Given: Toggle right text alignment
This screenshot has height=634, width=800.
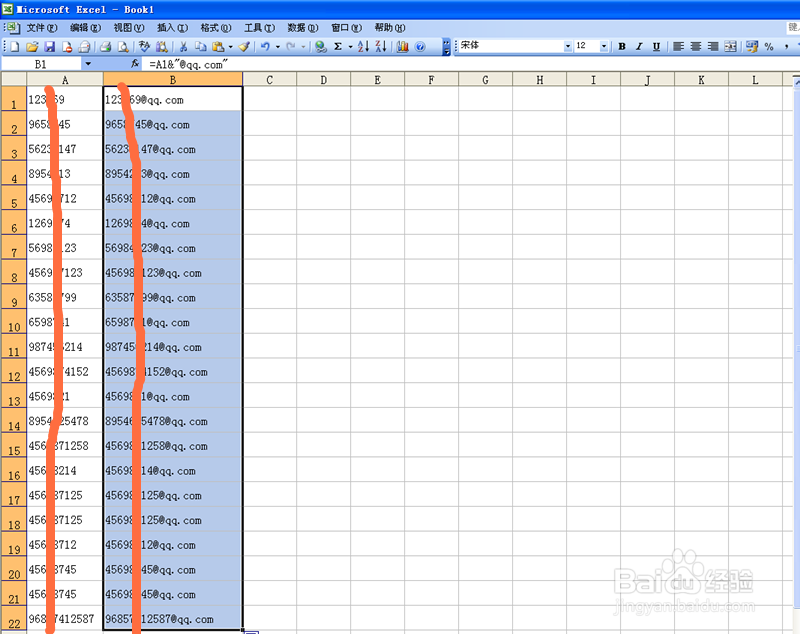Looking at the screenshot, I should click(713, 46).
